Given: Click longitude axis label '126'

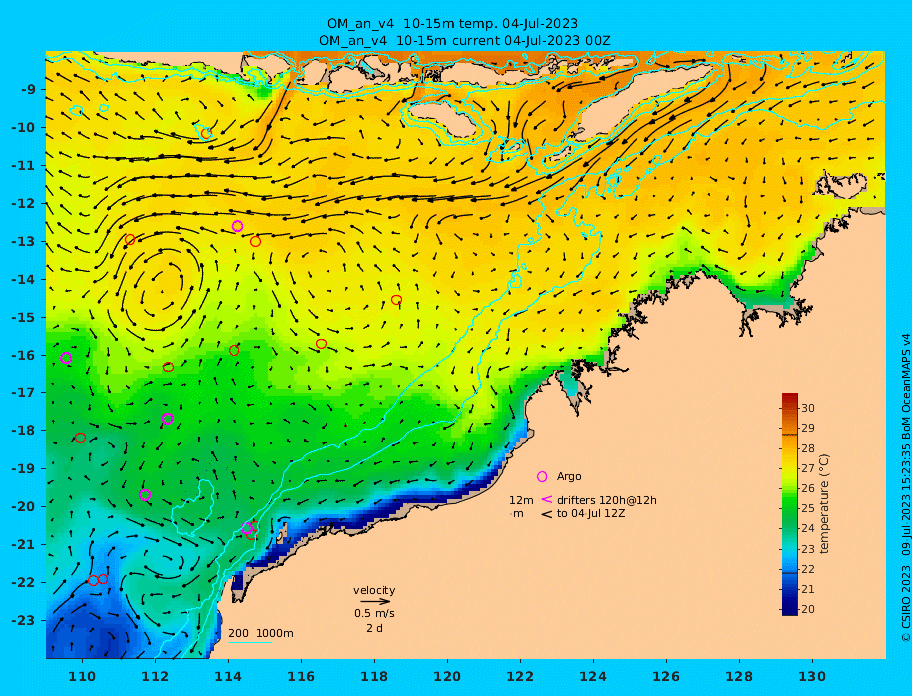Looking at the screenshot, I should [x=667, y=677].
